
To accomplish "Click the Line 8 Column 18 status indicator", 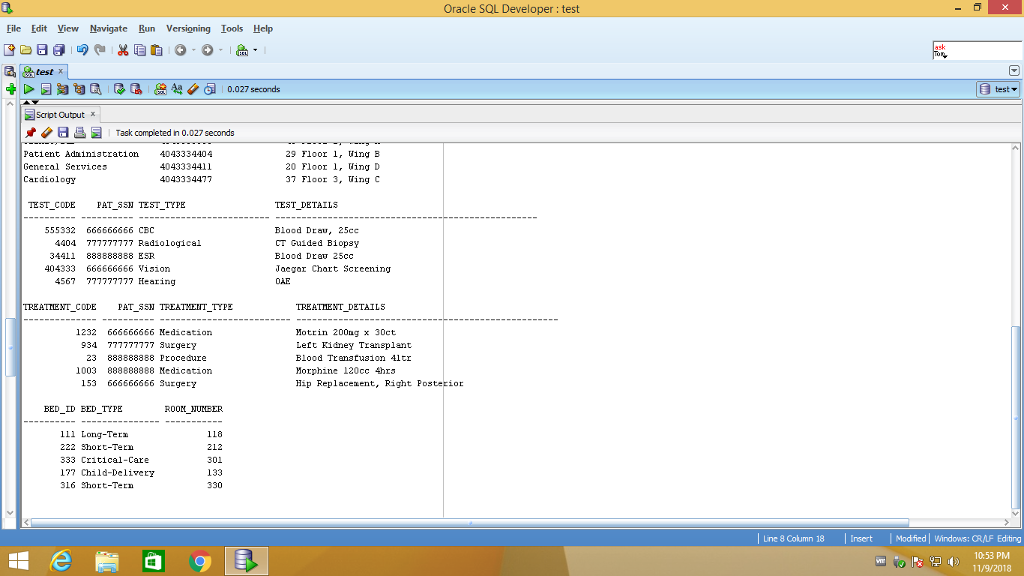I will [793, 538].
